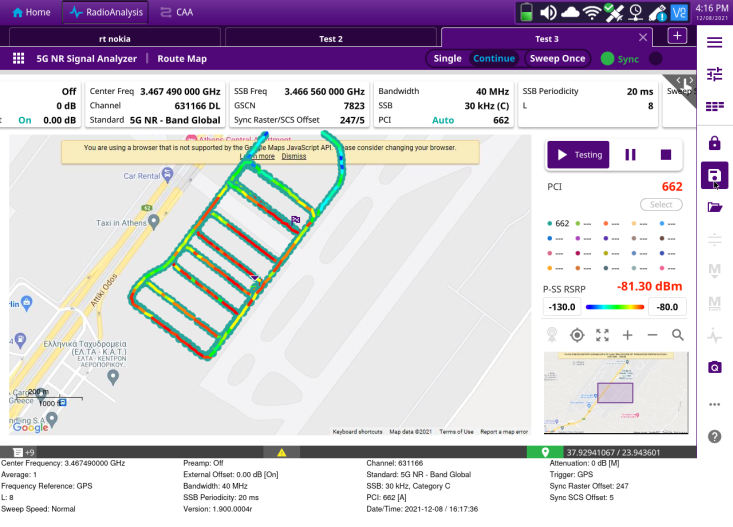Toggle the External Offset On setting
The image size is (733, 527).
pos(25,120)
